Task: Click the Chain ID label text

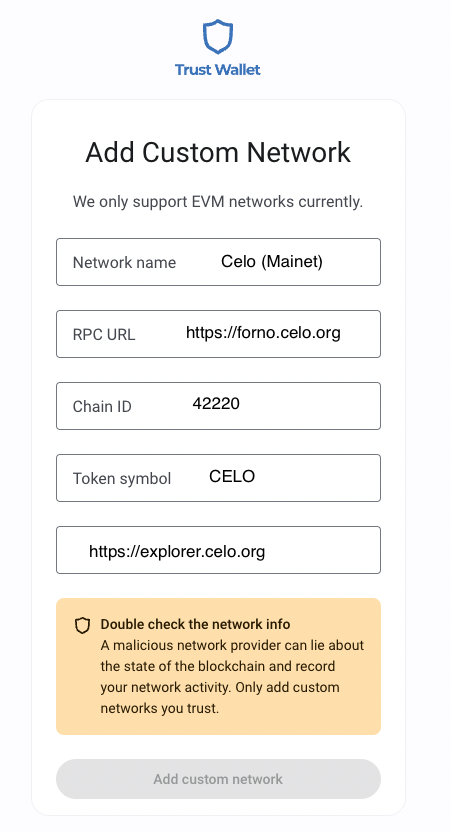Action: (x=102, y=407)
